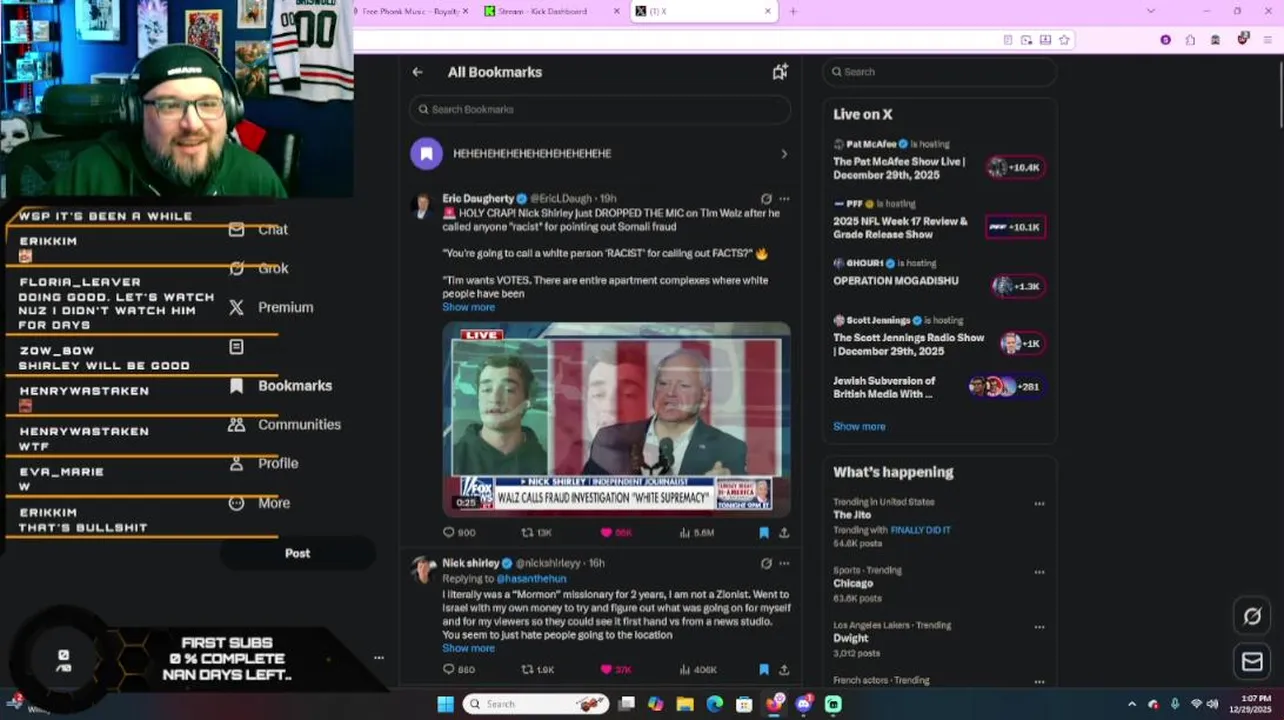1284x720 pixels.
Task: Click Grok icon on Eric Daugherty post
Action: point(766,199)
